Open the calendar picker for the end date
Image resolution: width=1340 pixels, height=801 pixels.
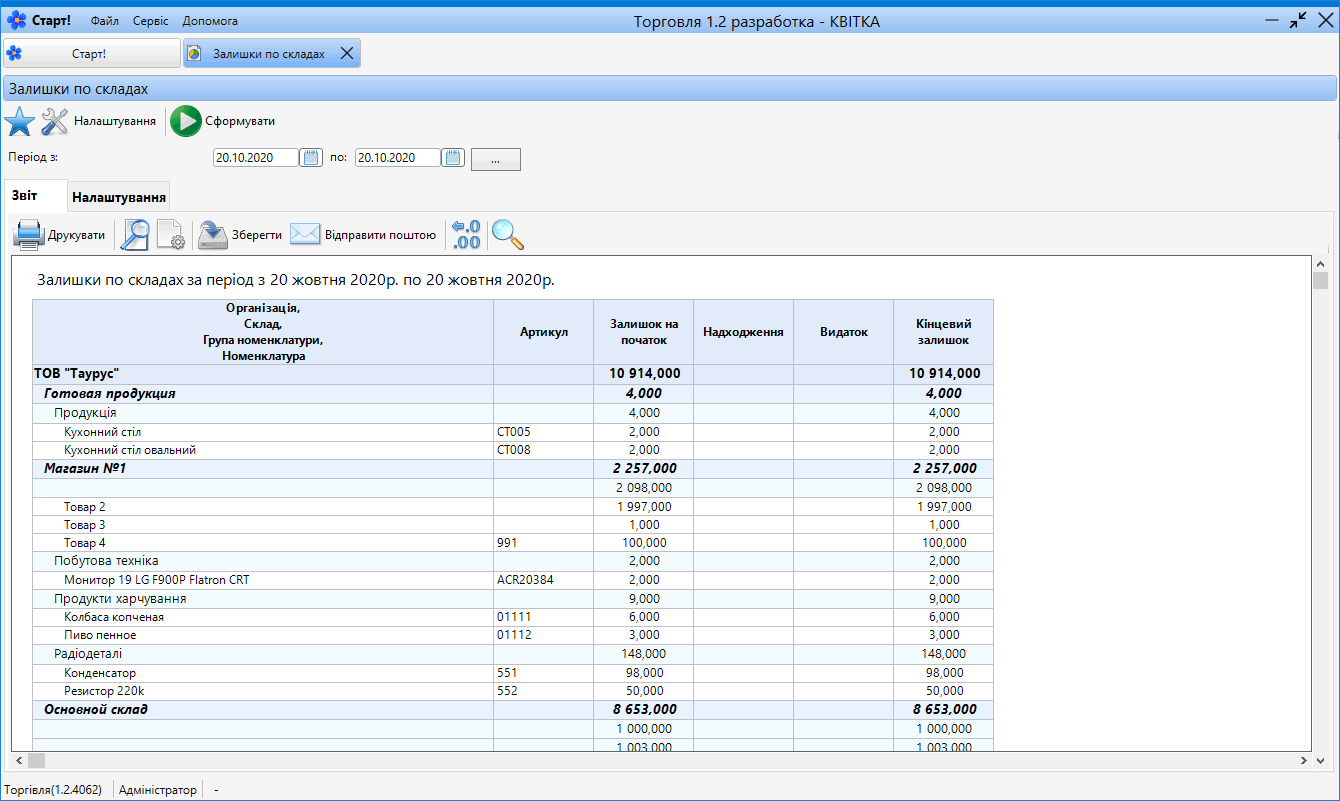[453, 158]
